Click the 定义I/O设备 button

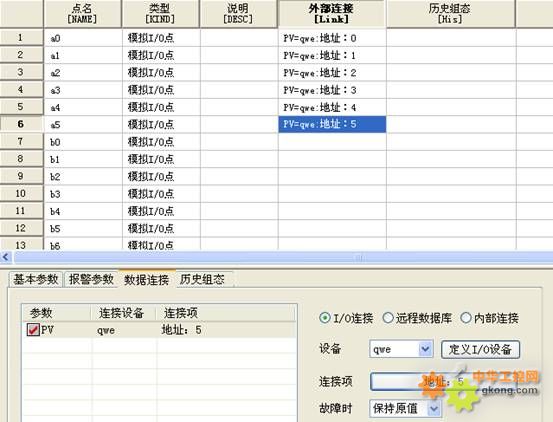(x=480, y=349)
